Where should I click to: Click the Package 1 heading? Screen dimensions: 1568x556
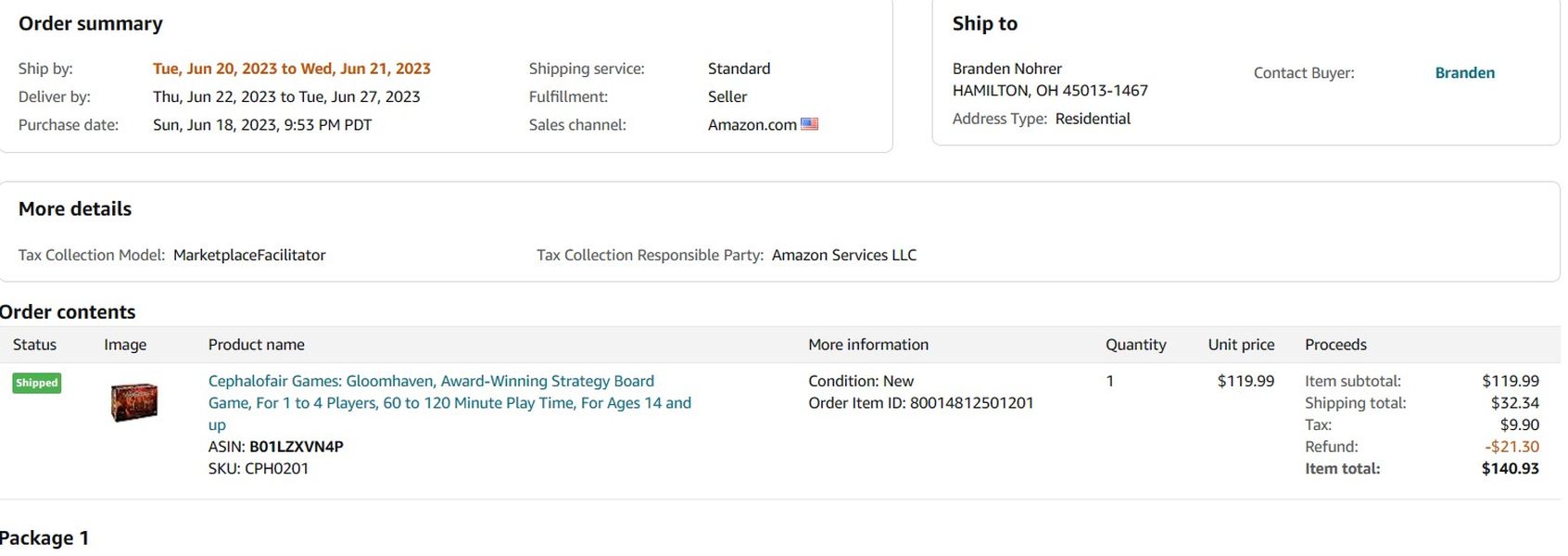(44, 538)
